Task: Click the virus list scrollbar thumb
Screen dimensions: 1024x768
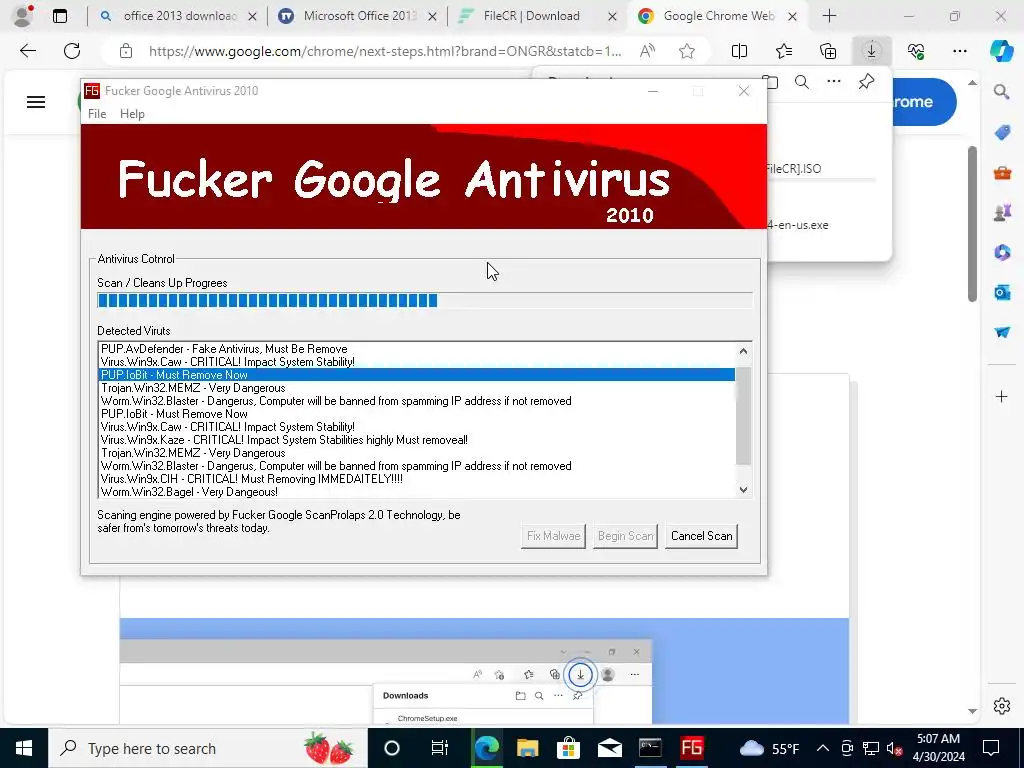Action: point(743,416)
